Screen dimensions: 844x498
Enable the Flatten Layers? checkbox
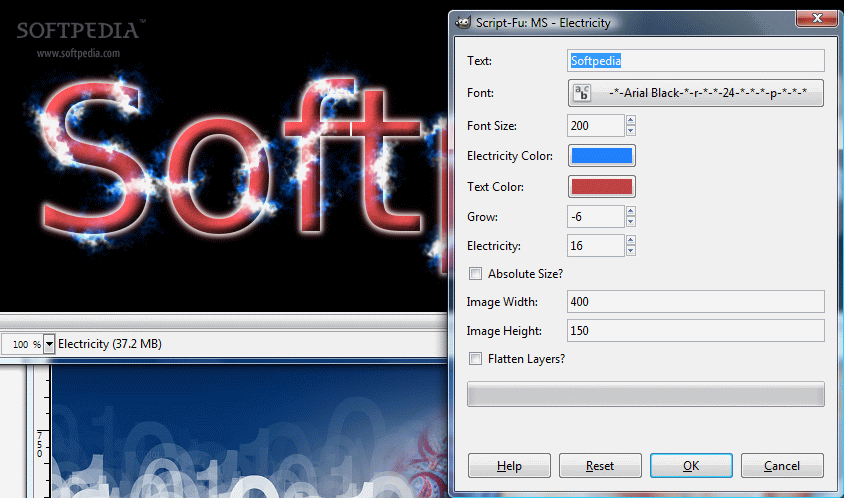[475, 359]
